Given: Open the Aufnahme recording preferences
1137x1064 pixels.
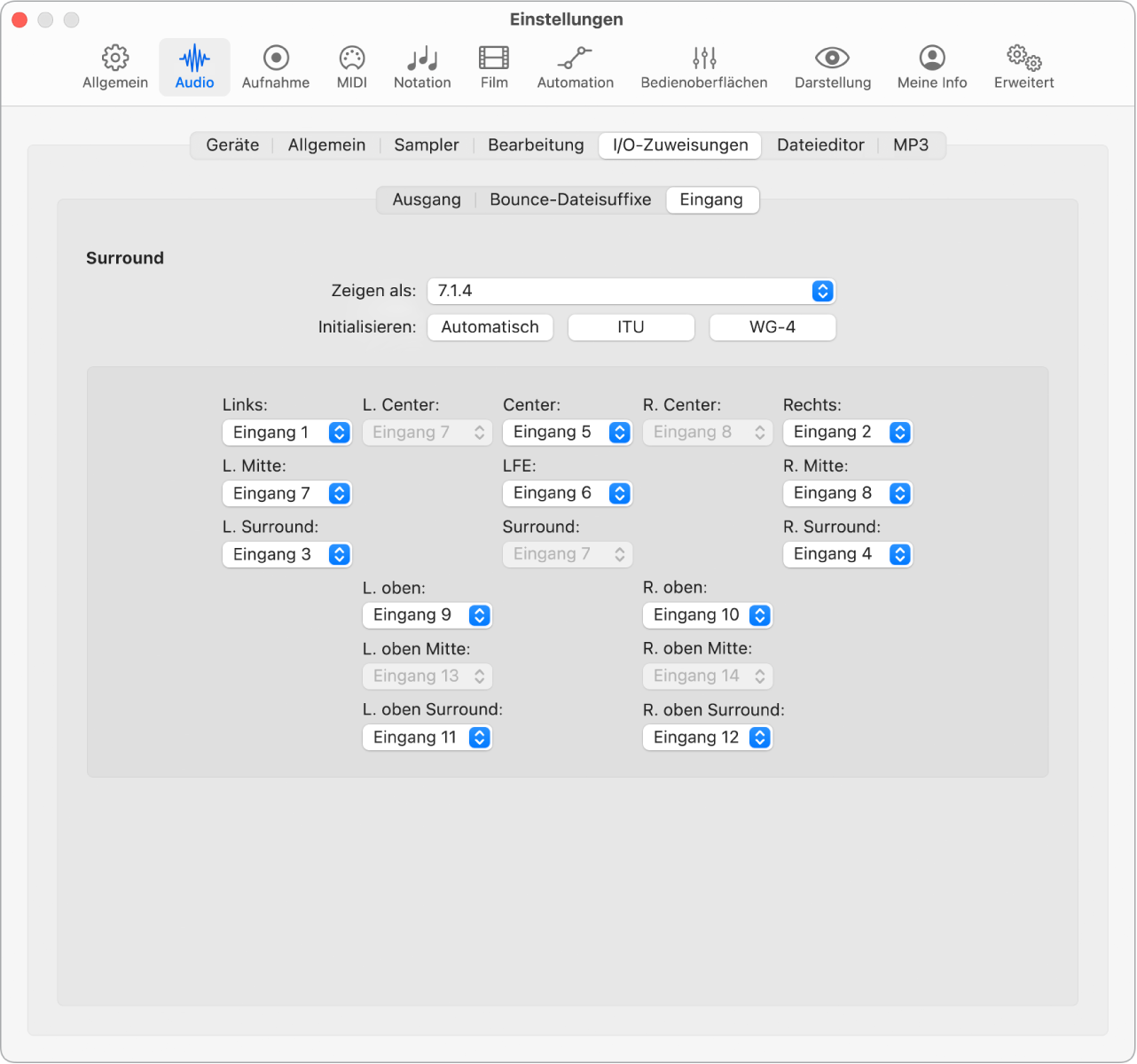Looking at the screenshot, I should click(276, 67).
